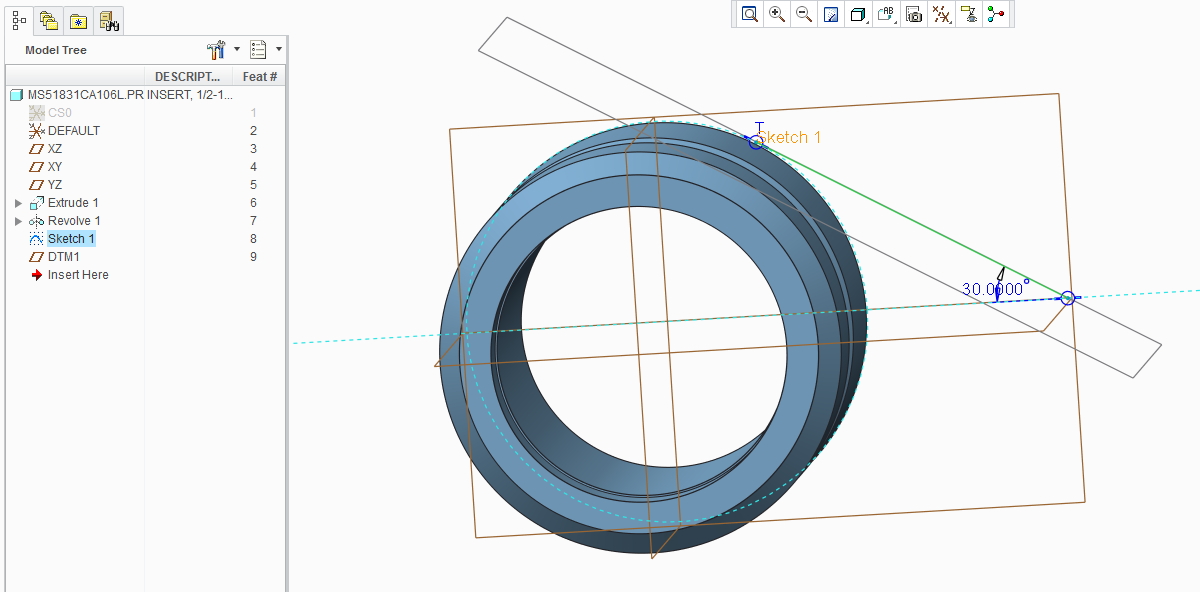Click the Refit zoom icon
The height and width of the screenshot is (592, 1200).
click(749, 14)
